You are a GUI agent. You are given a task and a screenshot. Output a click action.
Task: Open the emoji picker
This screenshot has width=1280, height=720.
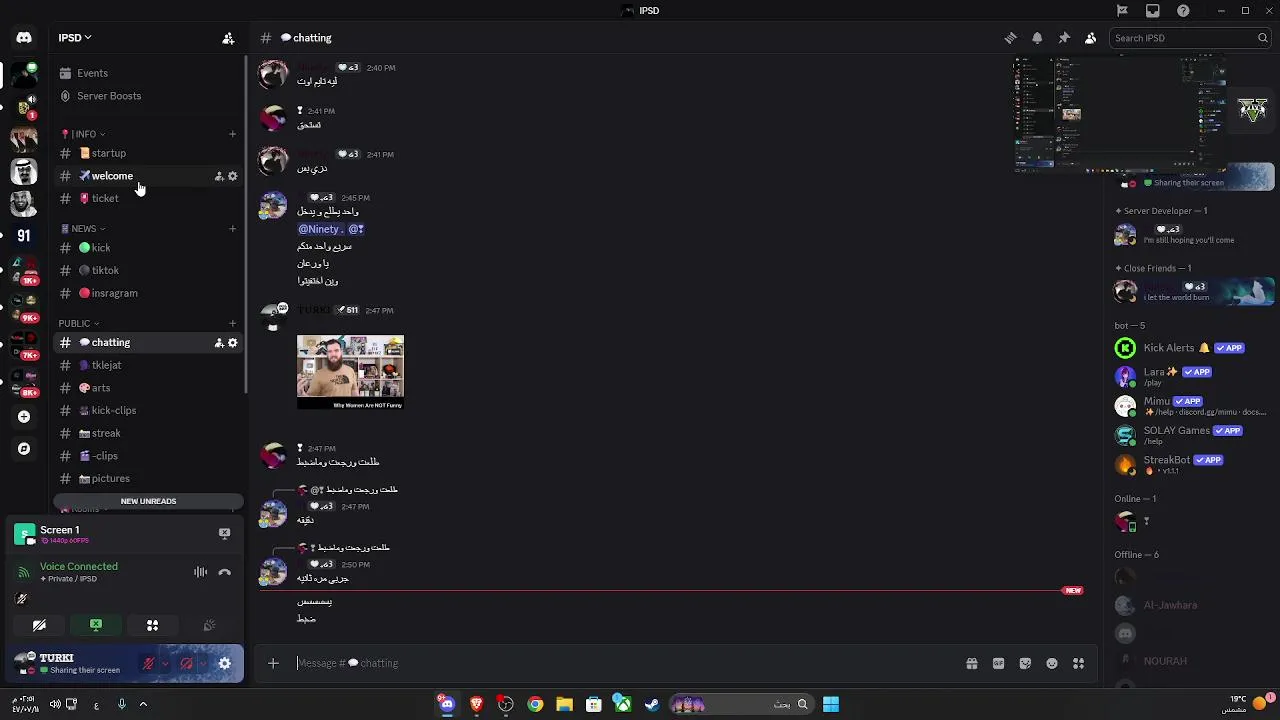(x=1052, y=663)
